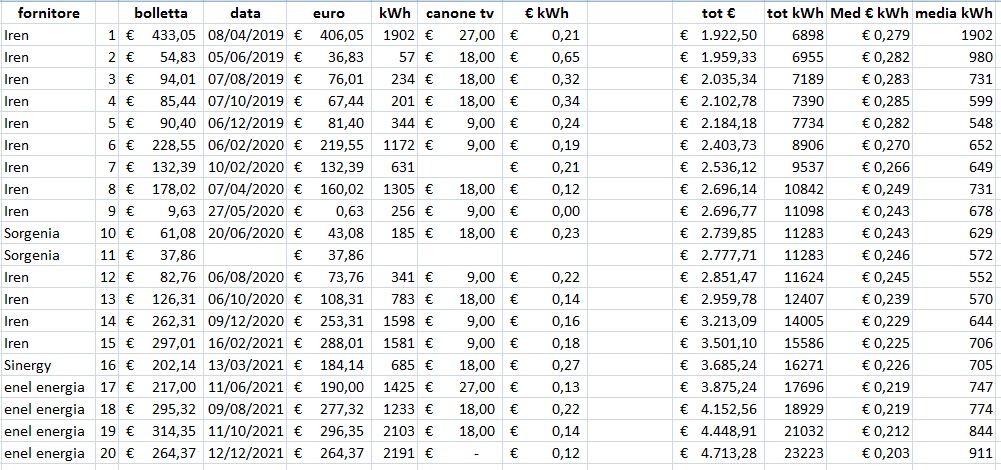The width and height of the screenshot is (1001, 470).
Task: Click the 'media kWh' header cell
Action: [954, 13]
